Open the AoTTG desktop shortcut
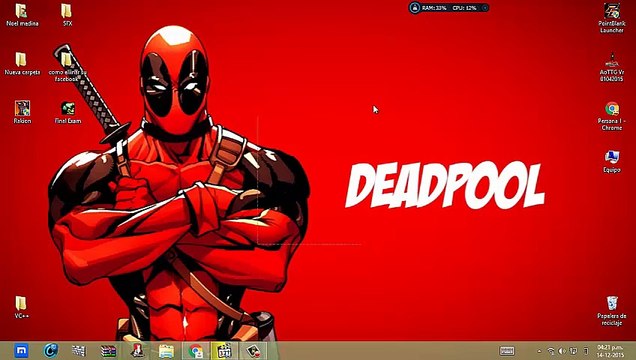This screenshot has height=360, width=636. 612,67
